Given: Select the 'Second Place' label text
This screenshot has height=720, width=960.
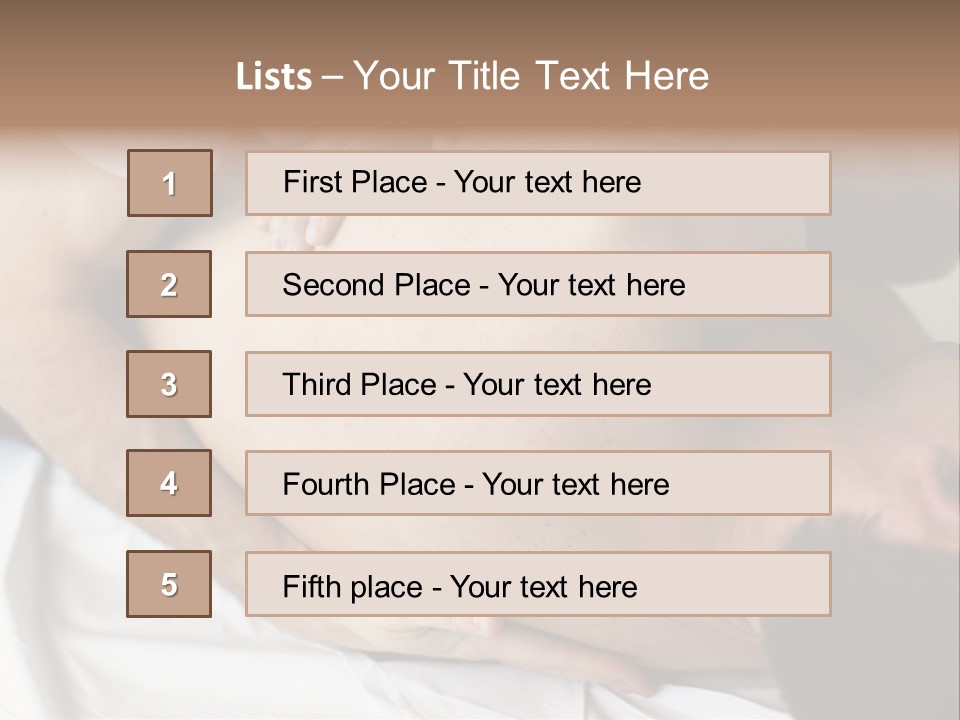Looking at the screenshot, I should (377, 285).
